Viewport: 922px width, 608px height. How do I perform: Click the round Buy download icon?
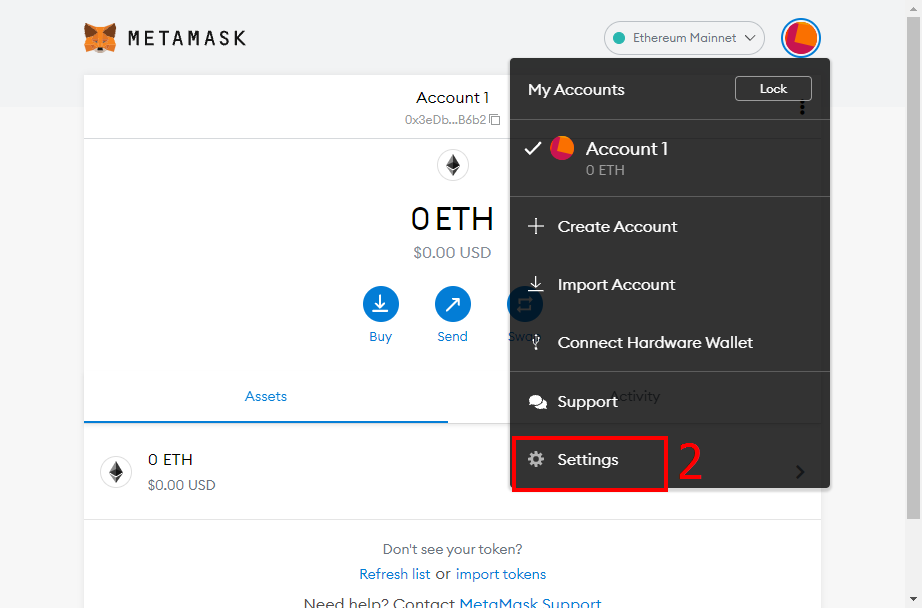pyautogui.click(x=380, y=304)
